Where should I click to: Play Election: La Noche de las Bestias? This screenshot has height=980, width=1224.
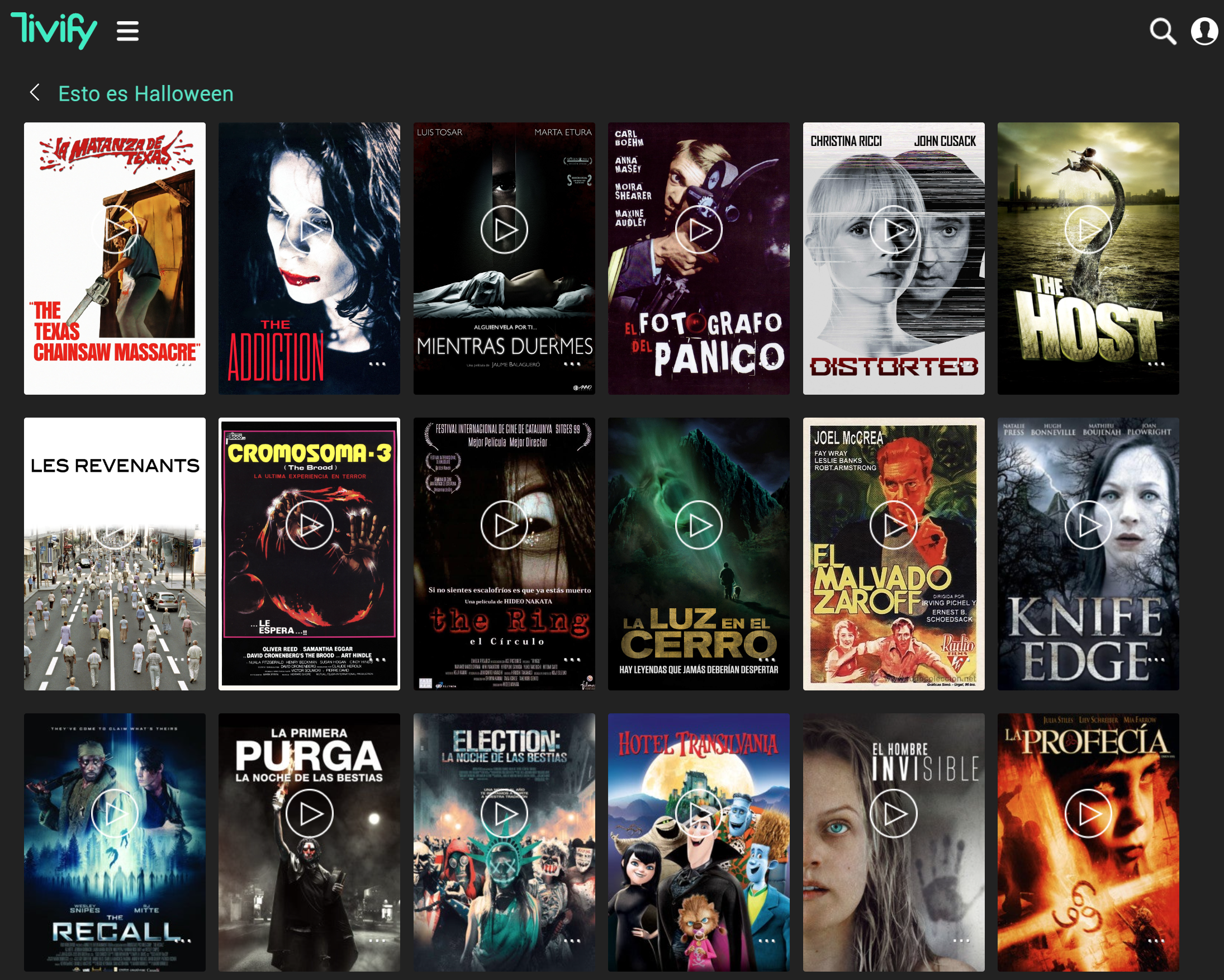(504, 813)
